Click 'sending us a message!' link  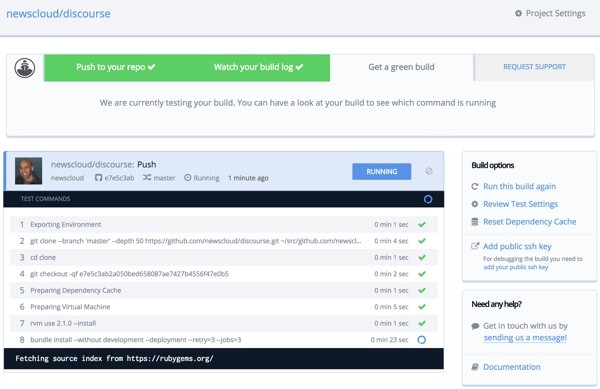(x=525, y=338)
